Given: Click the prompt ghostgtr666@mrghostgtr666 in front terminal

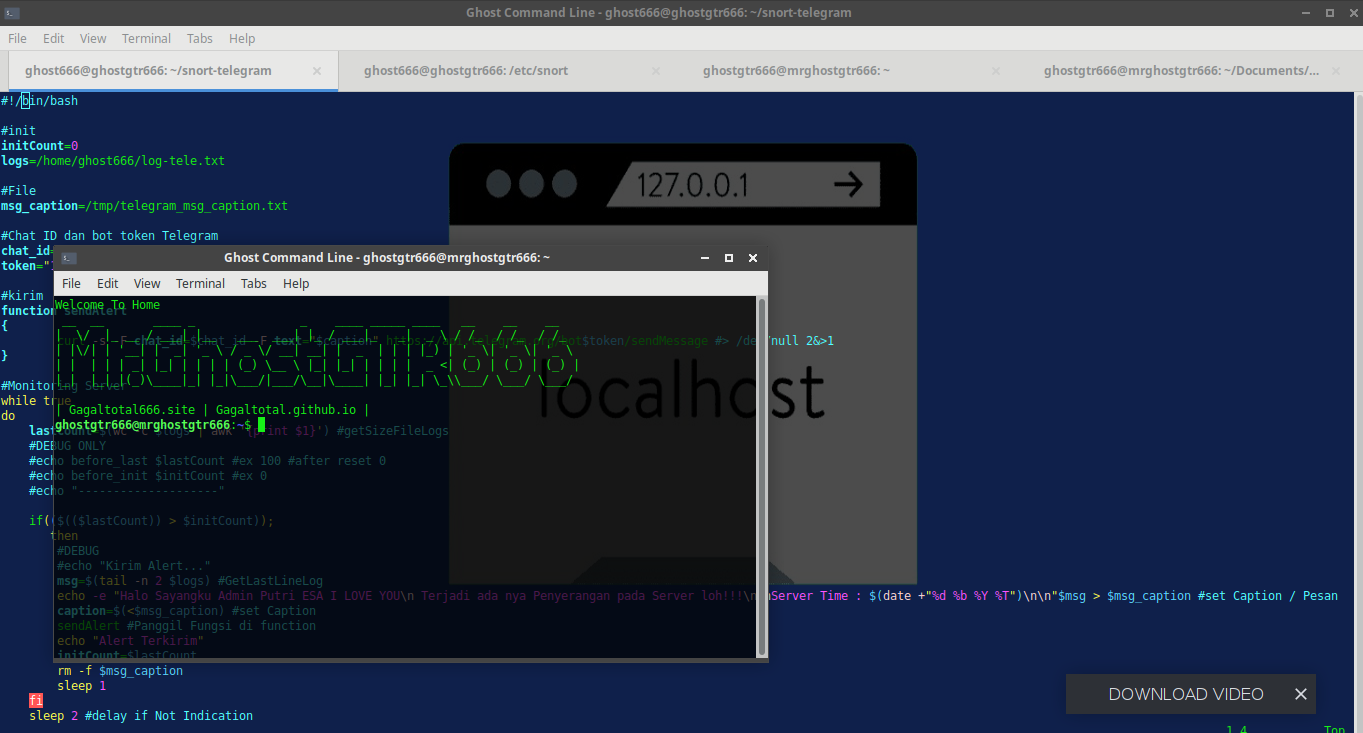Looking at the screenshot, I should (x=143, y=425).
